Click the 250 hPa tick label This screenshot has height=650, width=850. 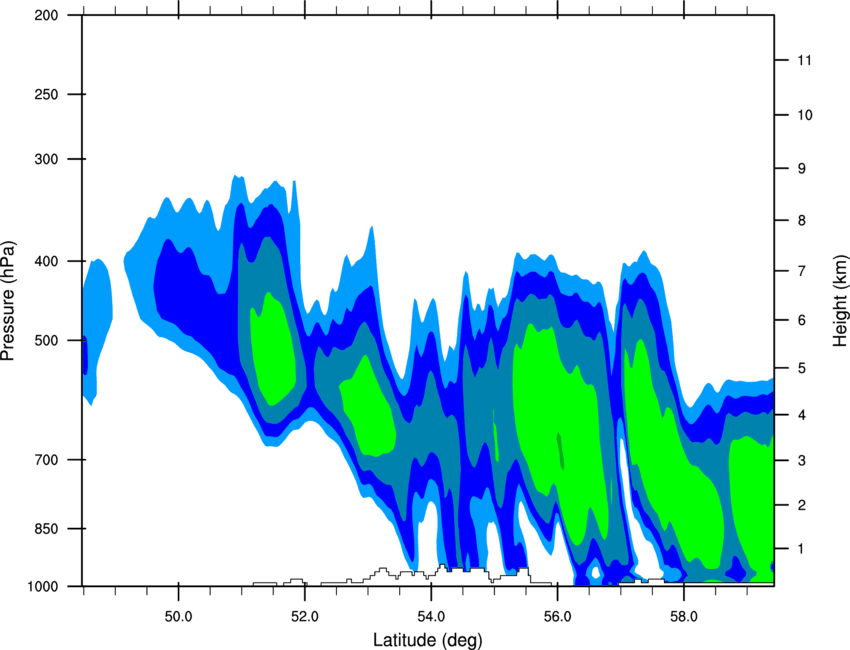[46, 94]
